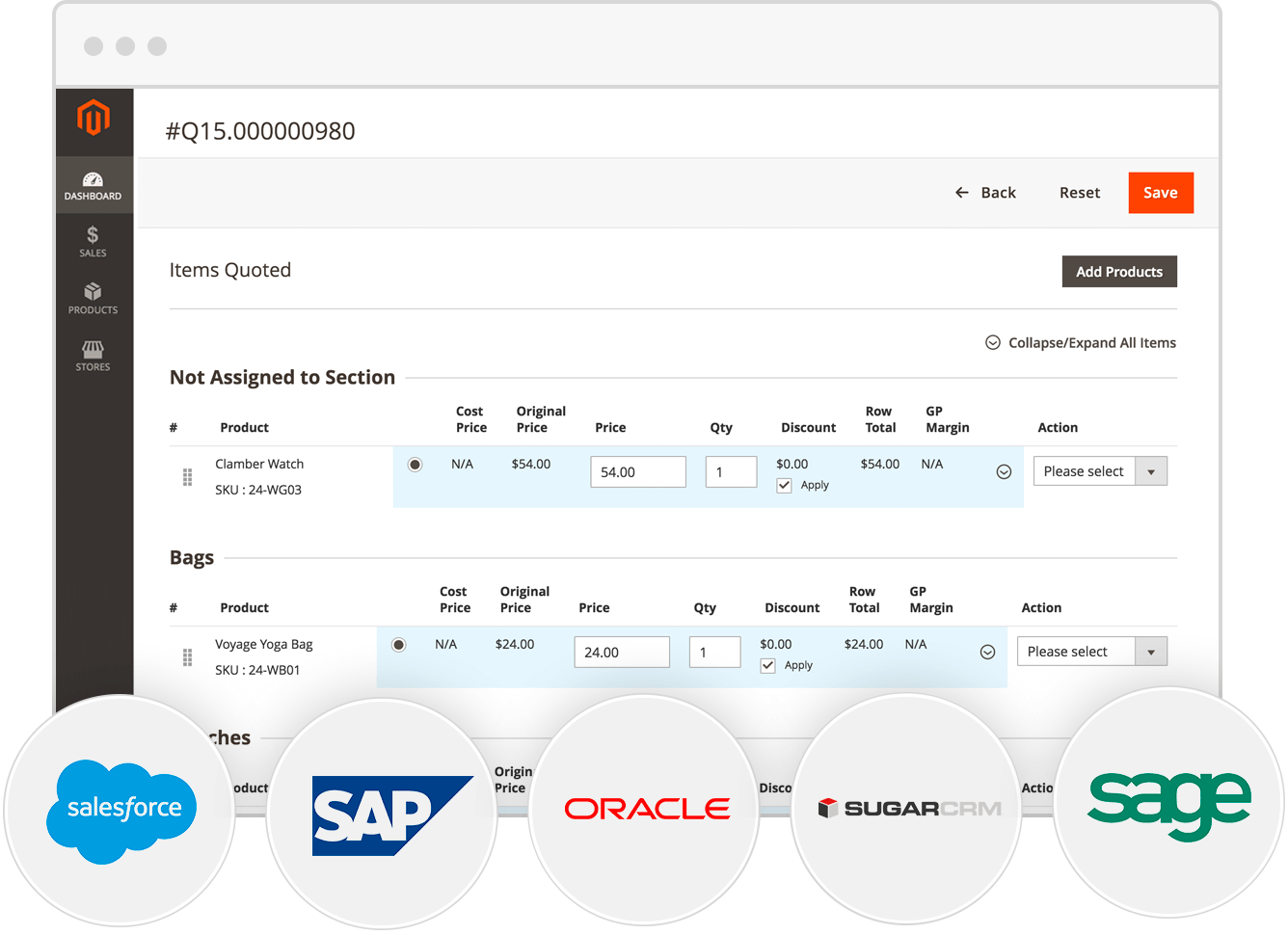The width and height of the screenshot is (1288, 935).
Task: Go back using the Back link
Action: pos(985,193)
